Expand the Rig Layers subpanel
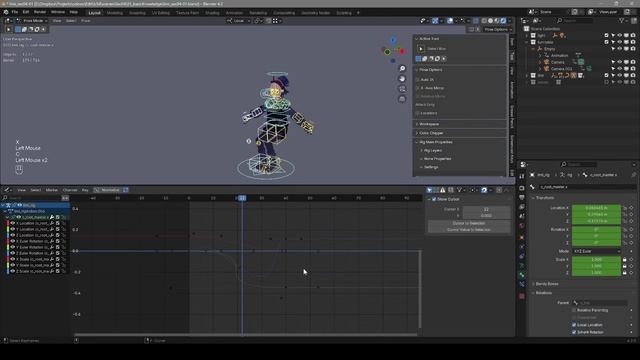The height and width of the screenshot is (360, 640). (433, 151)
